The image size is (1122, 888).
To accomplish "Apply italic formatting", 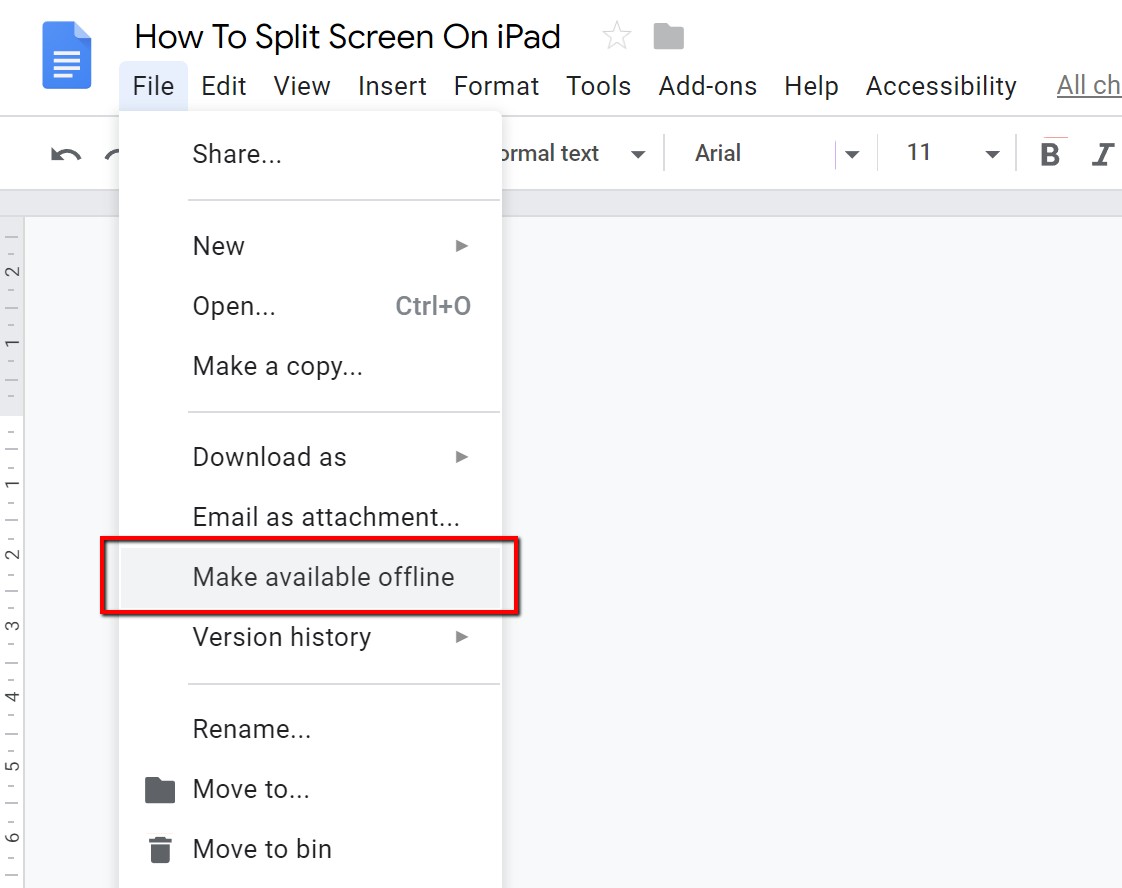I will (x=1104, y=153).
